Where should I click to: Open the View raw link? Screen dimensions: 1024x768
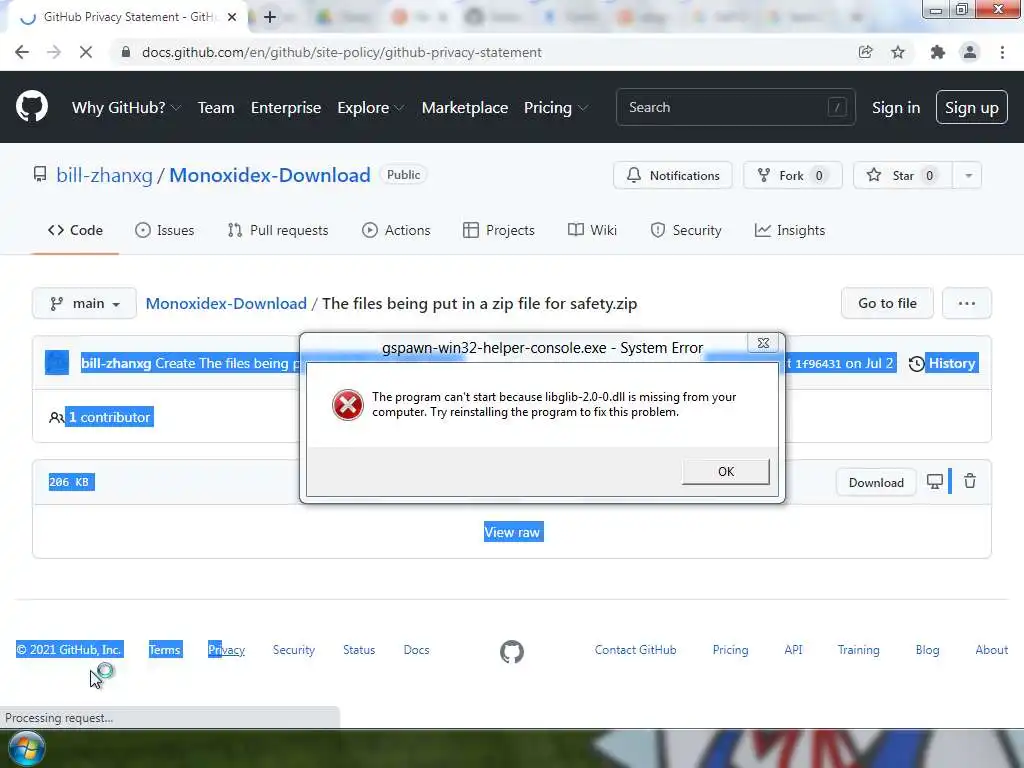pos(513,532)
